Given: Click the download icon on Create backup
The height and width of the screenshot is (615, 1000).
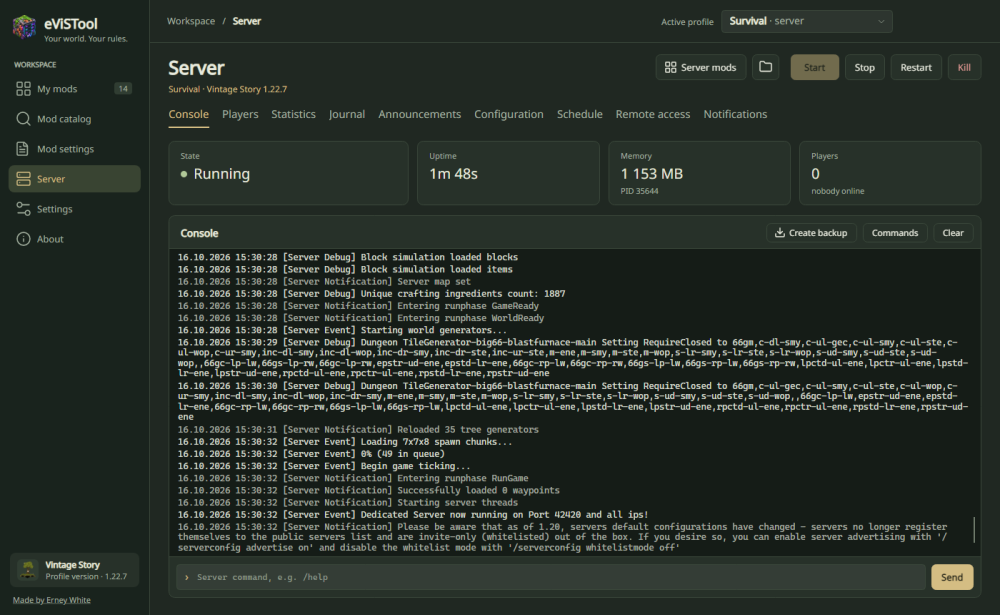Looking at the screenshot, I should [x=779, y=233].
